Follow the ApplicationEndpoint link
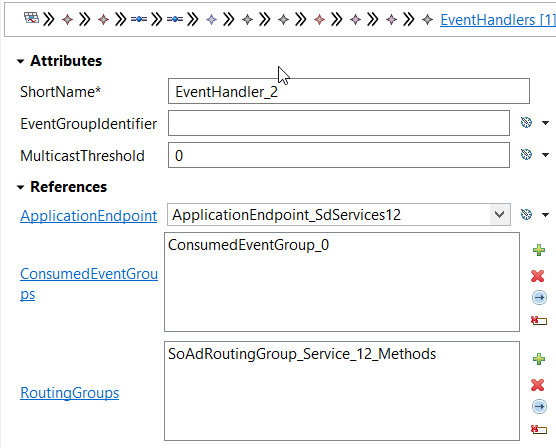The width and height of the screenshot is (556, 448). 88,216
